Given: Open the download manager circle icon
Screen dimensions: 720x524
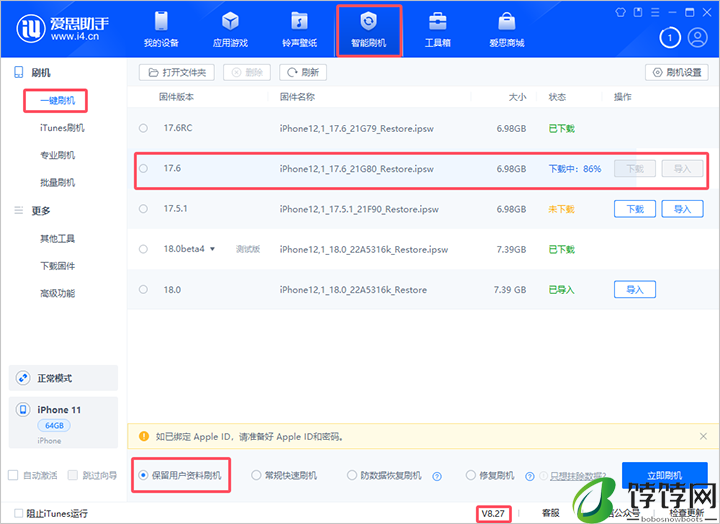Looking at the screenshot, I should pyautogui.click(x=669, y=38).
